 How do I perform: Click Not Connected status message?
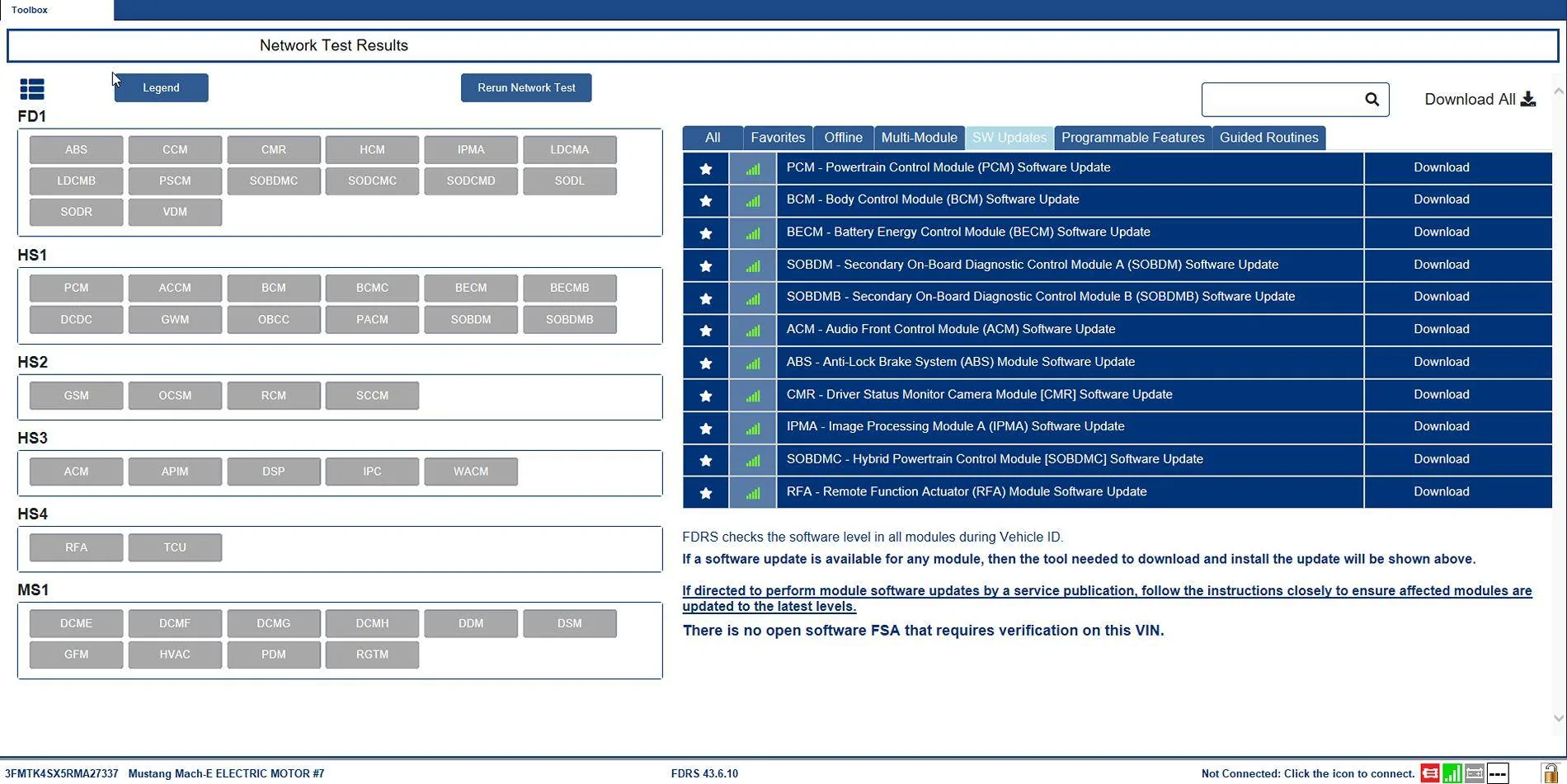pos(1308,773)
